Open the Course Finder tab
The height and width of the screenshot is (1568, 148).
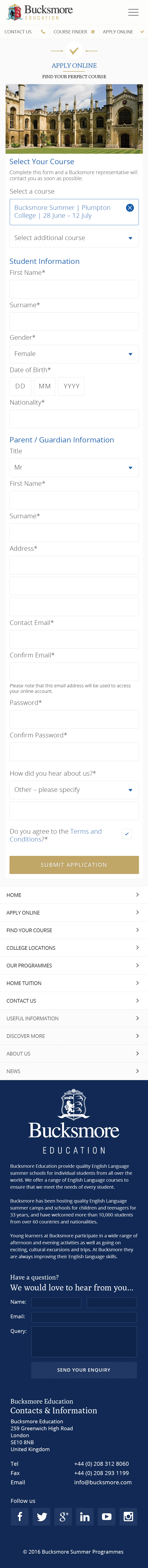[73, 32]
